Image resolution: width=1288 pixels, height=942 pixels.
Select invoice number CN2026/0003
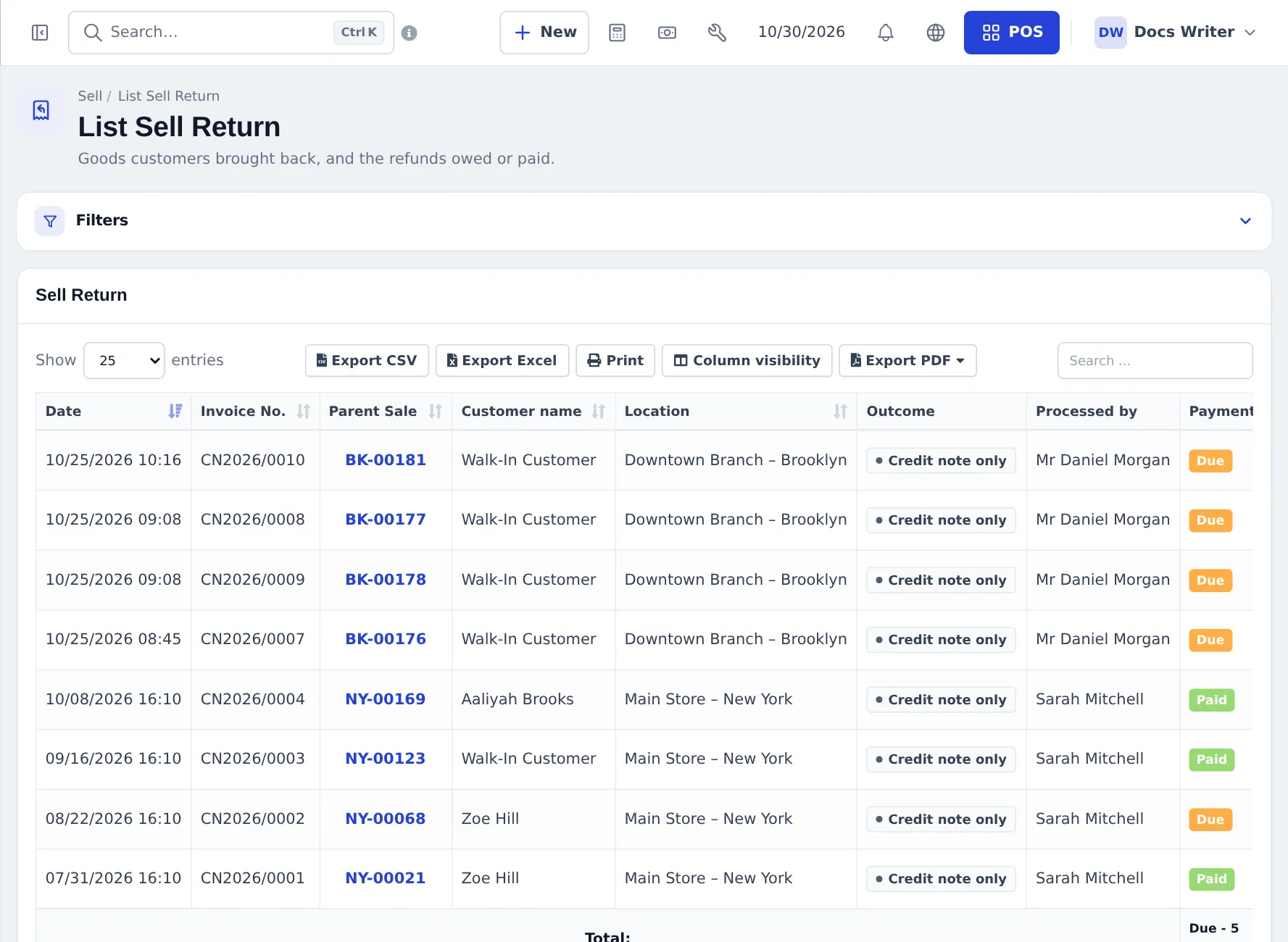pos(253,759)
